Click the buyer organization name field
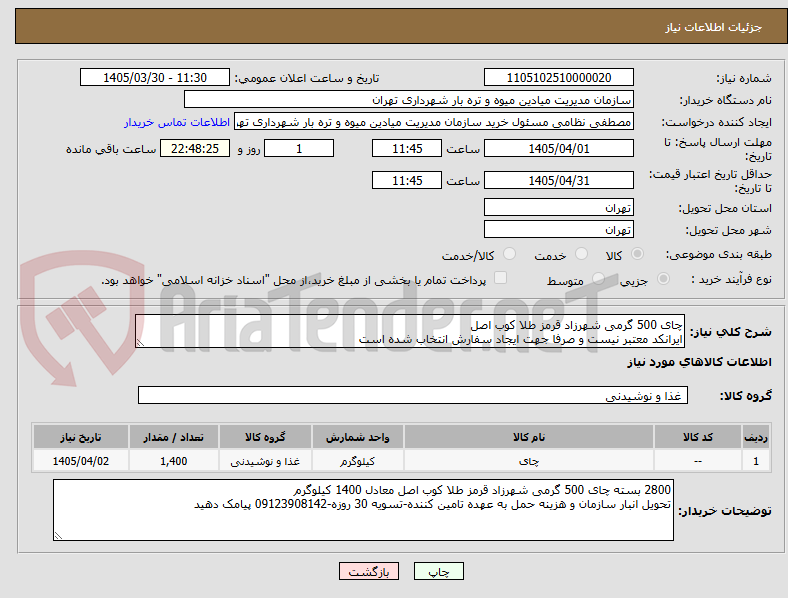788x598 pixels. [x=409, y=99]
